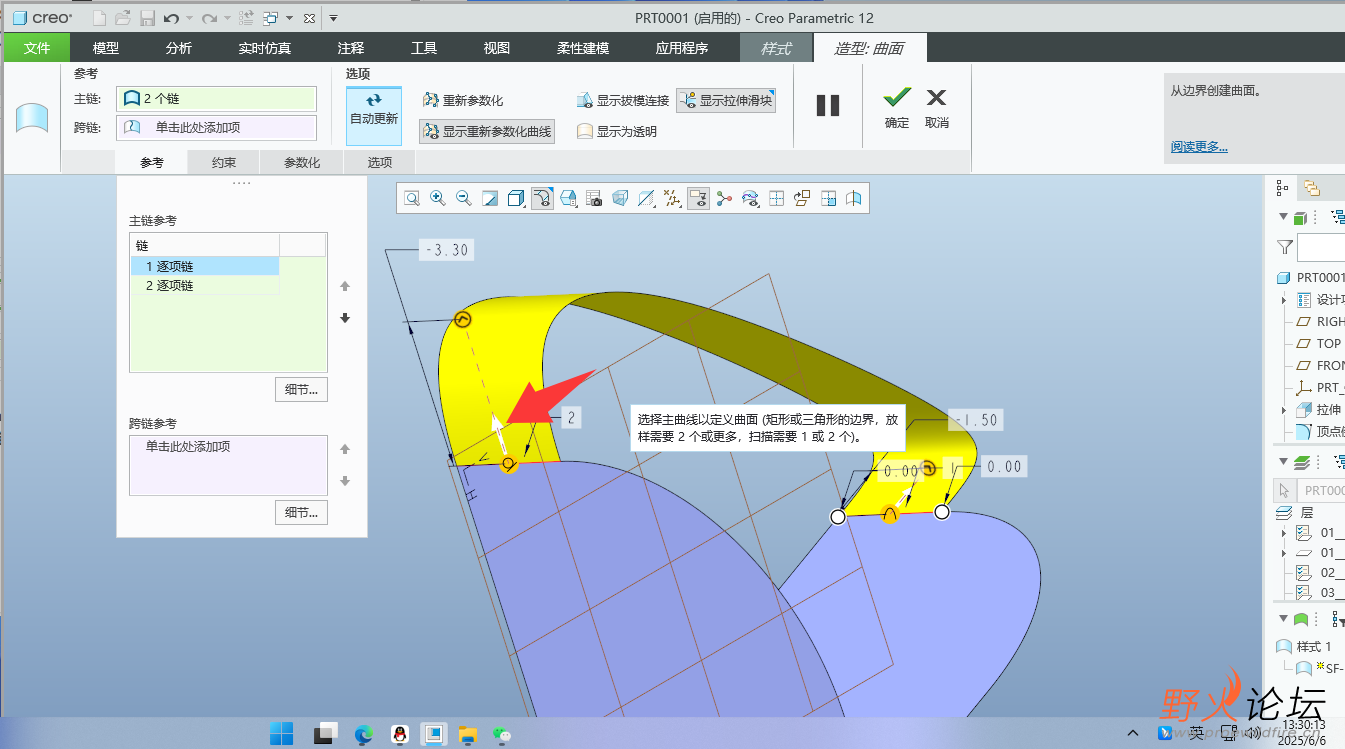This screenshot has height=749, width=1345.
Task: Click the 跨链 collector field
Action: pos(216,128)
